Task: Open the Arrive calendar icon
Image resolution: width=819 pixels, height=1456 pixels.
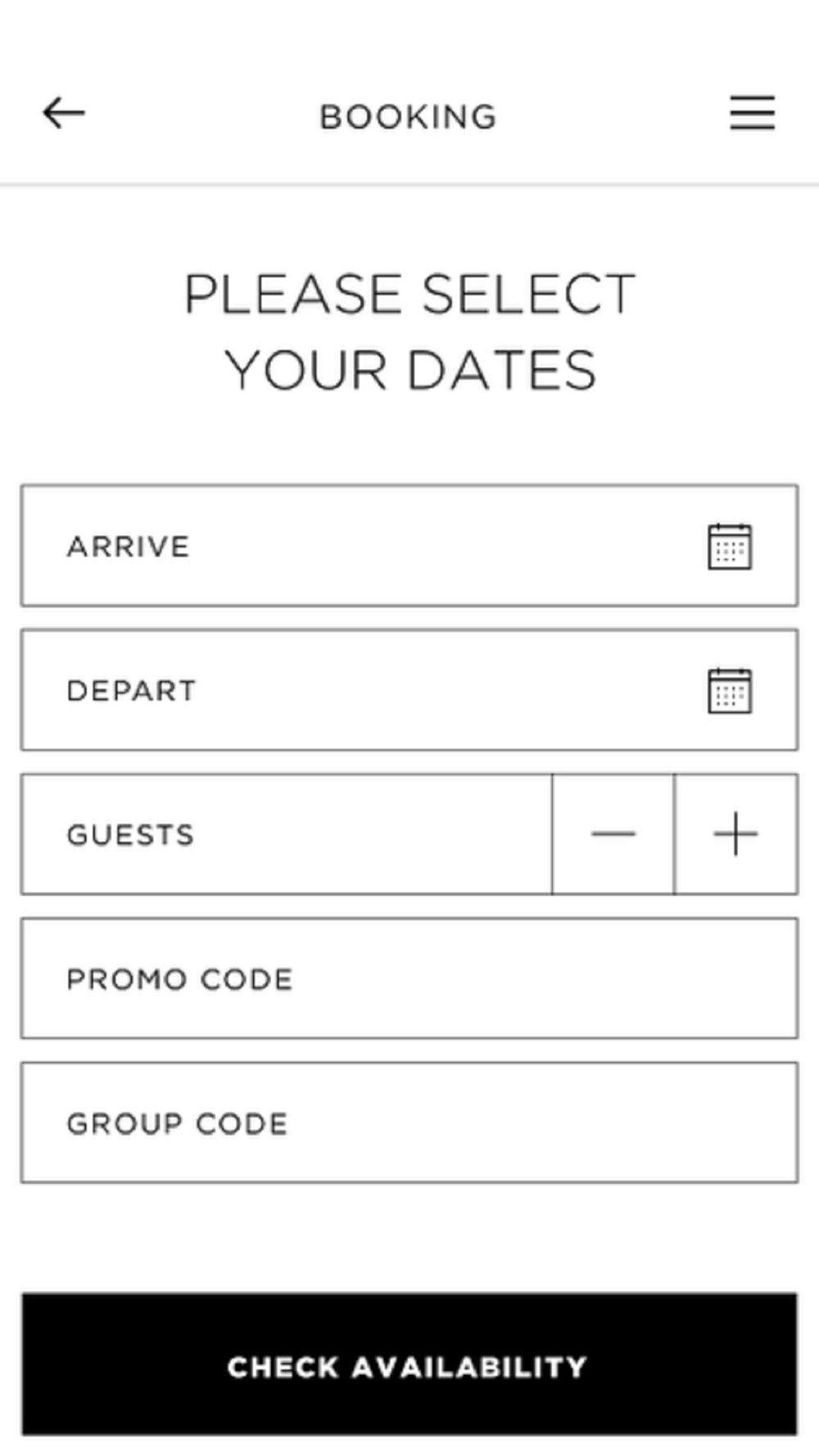Action: tap(729, 546)
